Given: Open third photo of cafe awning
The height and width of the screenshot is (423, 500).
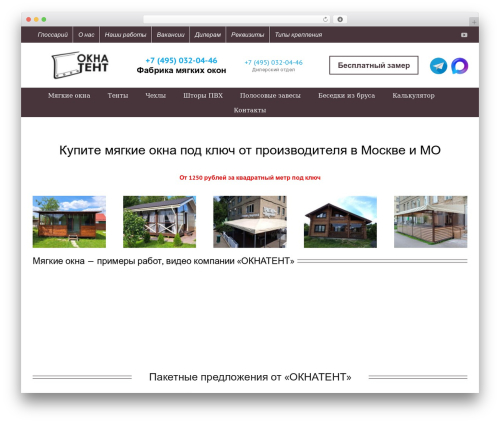Looking at the screenshot, I should [250, 222].
